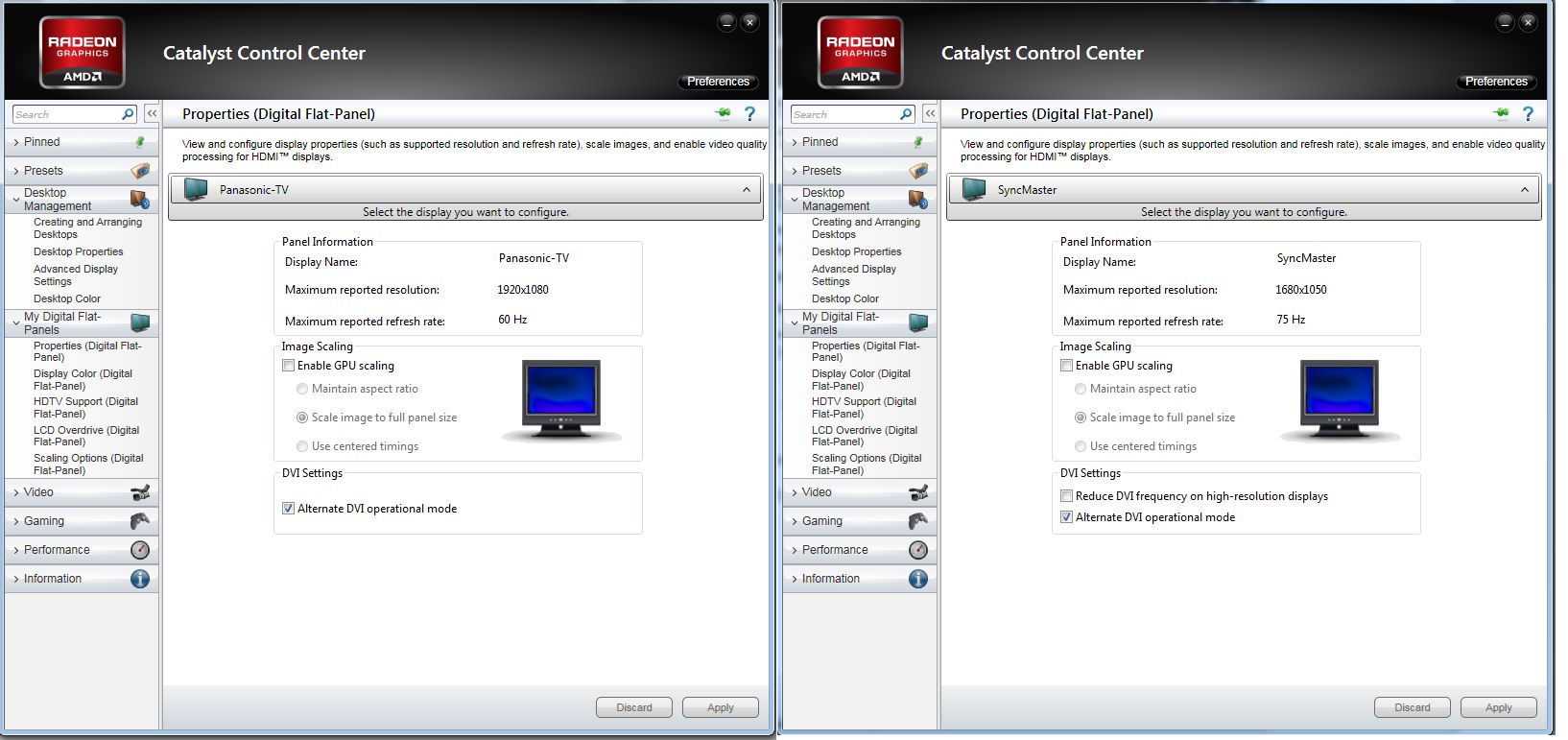Open HDTV Support (Digital Flat-Panel) in Panasonic-TV window
This screenshot has height=740, width=1568.
click(86, 408)
